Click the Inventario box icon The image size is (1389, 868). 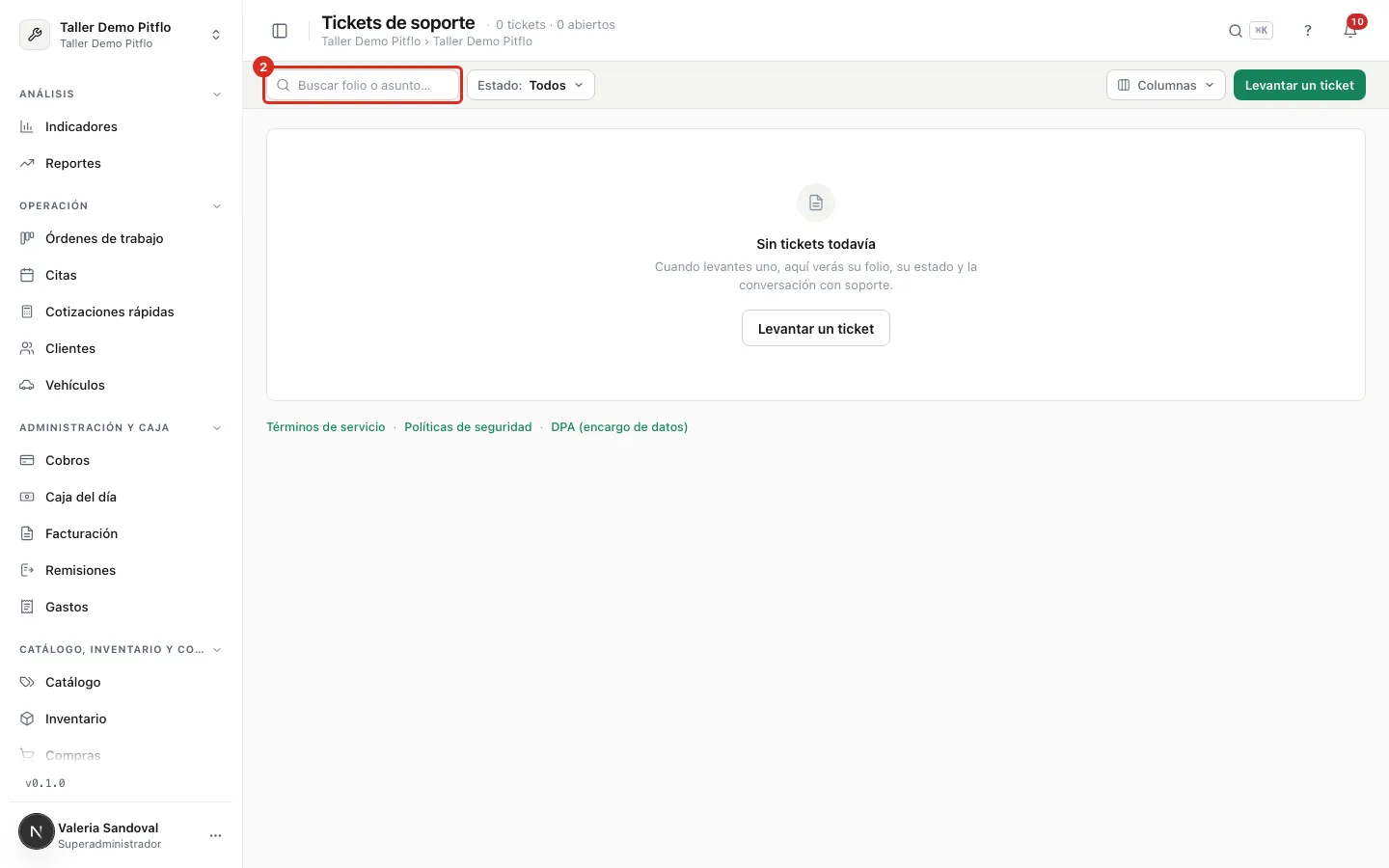(x=27, y=719)
